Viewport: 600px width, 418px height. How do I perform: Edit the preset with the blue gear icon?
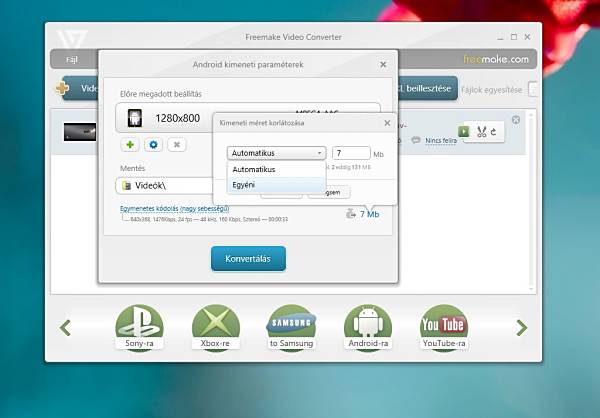point(153,145)
